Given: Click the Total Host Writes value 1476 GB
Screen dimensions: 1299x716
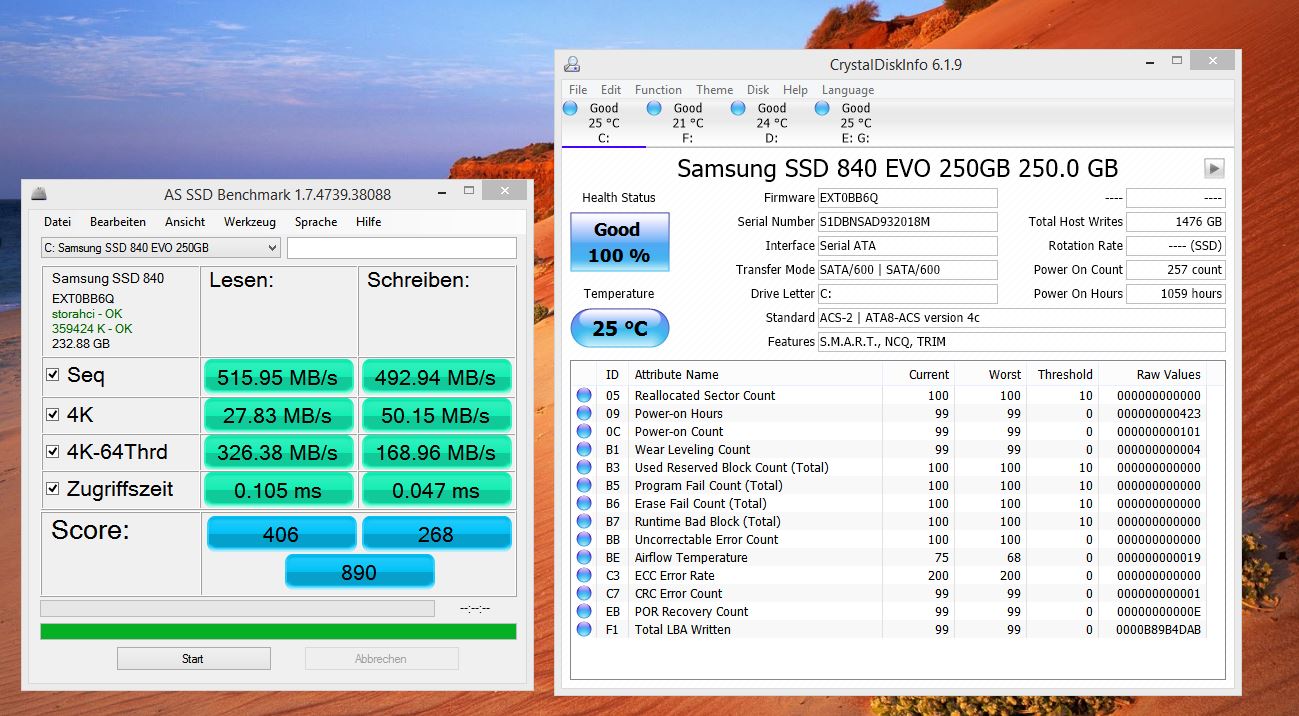Looking at the screenshot, I should pyautogui.click(x=1175, y=222).
